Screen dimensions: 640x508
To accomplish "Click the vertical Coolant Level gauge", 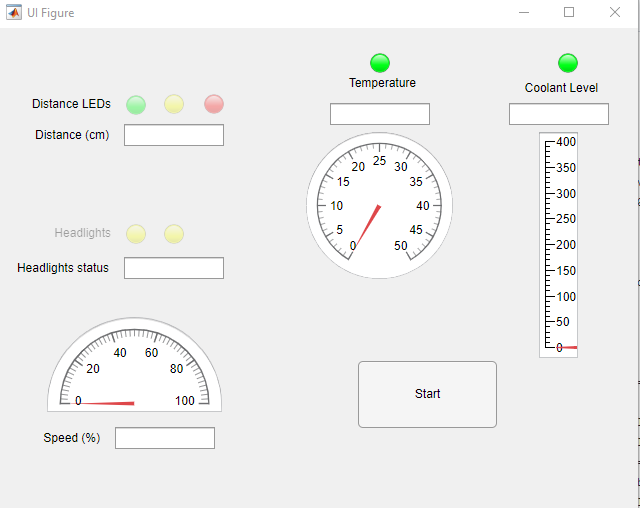I will (558, 244).
